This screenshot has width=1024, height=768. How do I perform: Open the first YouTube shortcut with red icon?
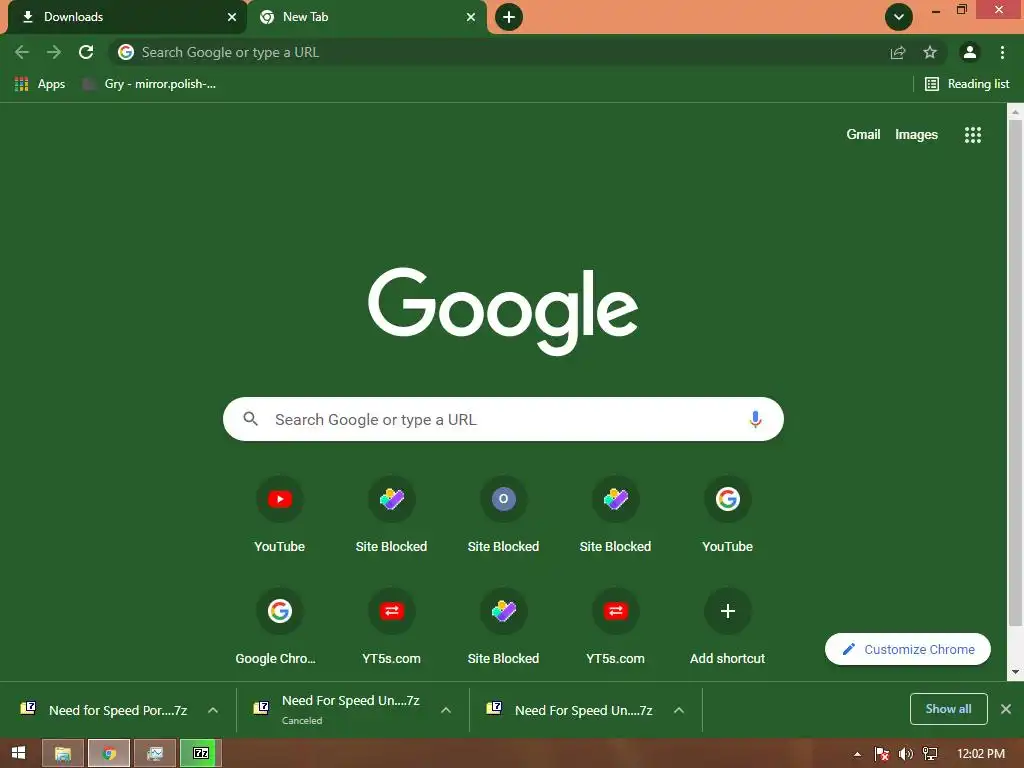click(x=280, y=516)
